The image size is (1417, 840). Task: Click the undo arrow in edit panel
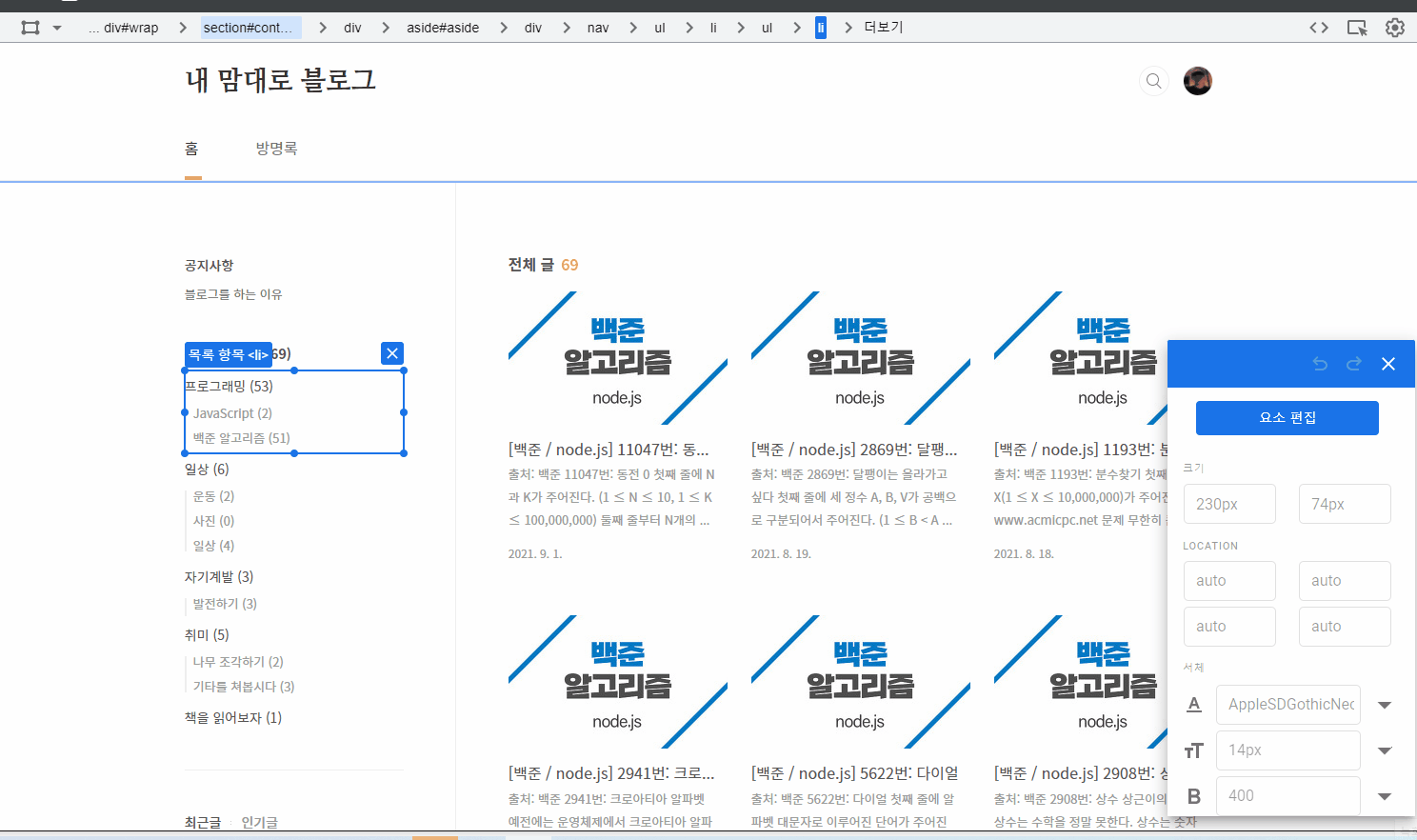point(1320,364)
